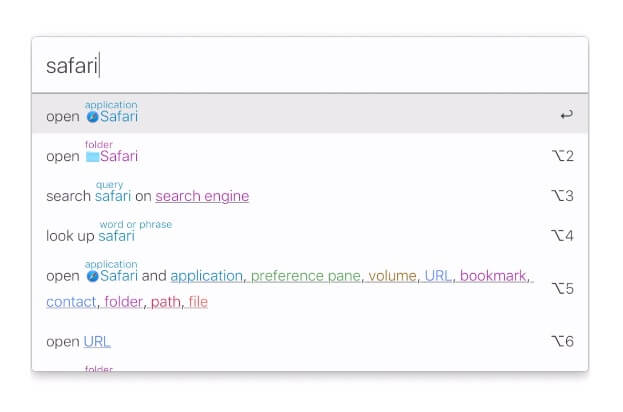623x412 pixels.
Task: Click the 'contact' placeholder
Action: tap(71, 302)
